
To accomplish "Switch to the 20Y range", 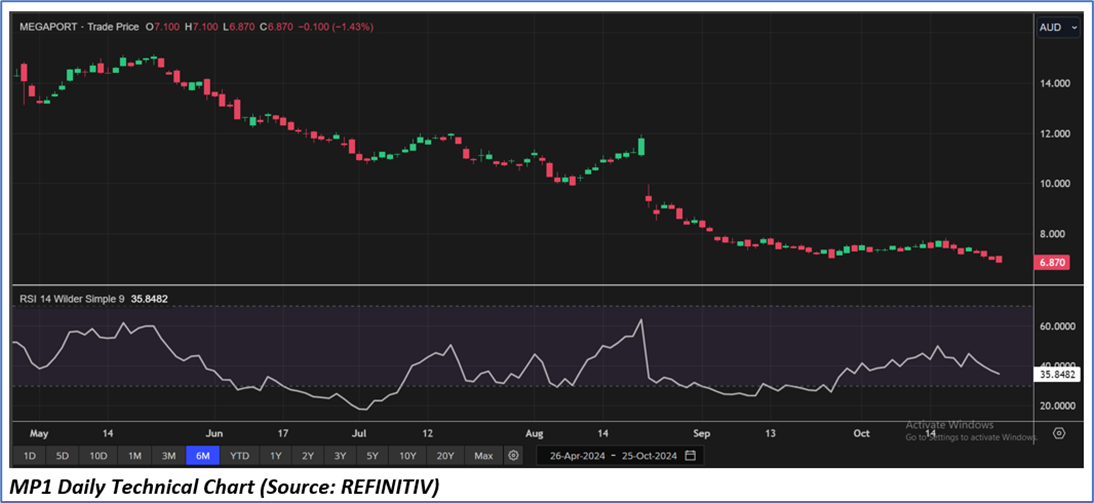I will 444,455.
